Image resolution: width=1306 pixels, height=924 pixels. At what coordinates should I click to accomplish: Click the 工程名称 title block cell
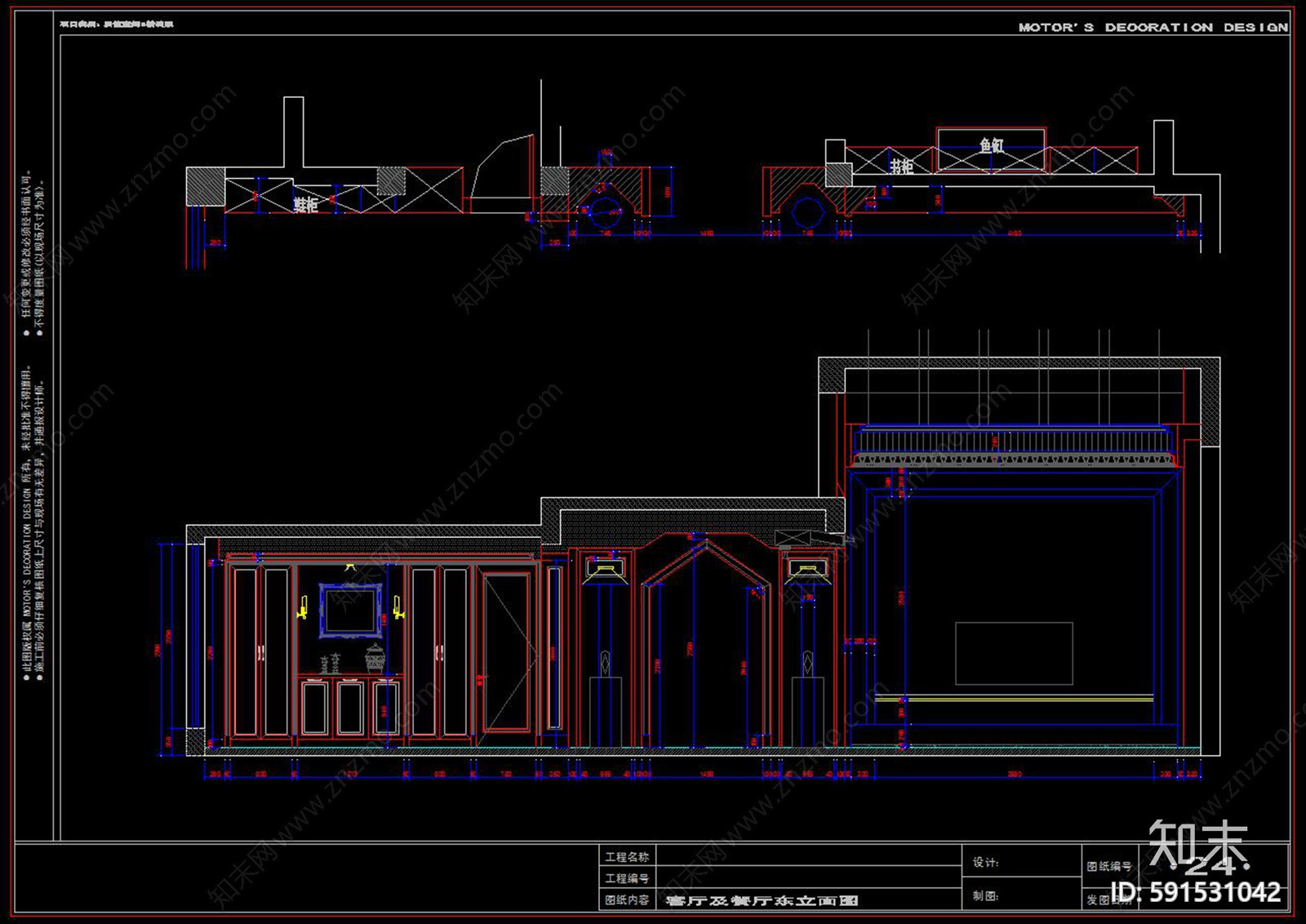point(627,856)
